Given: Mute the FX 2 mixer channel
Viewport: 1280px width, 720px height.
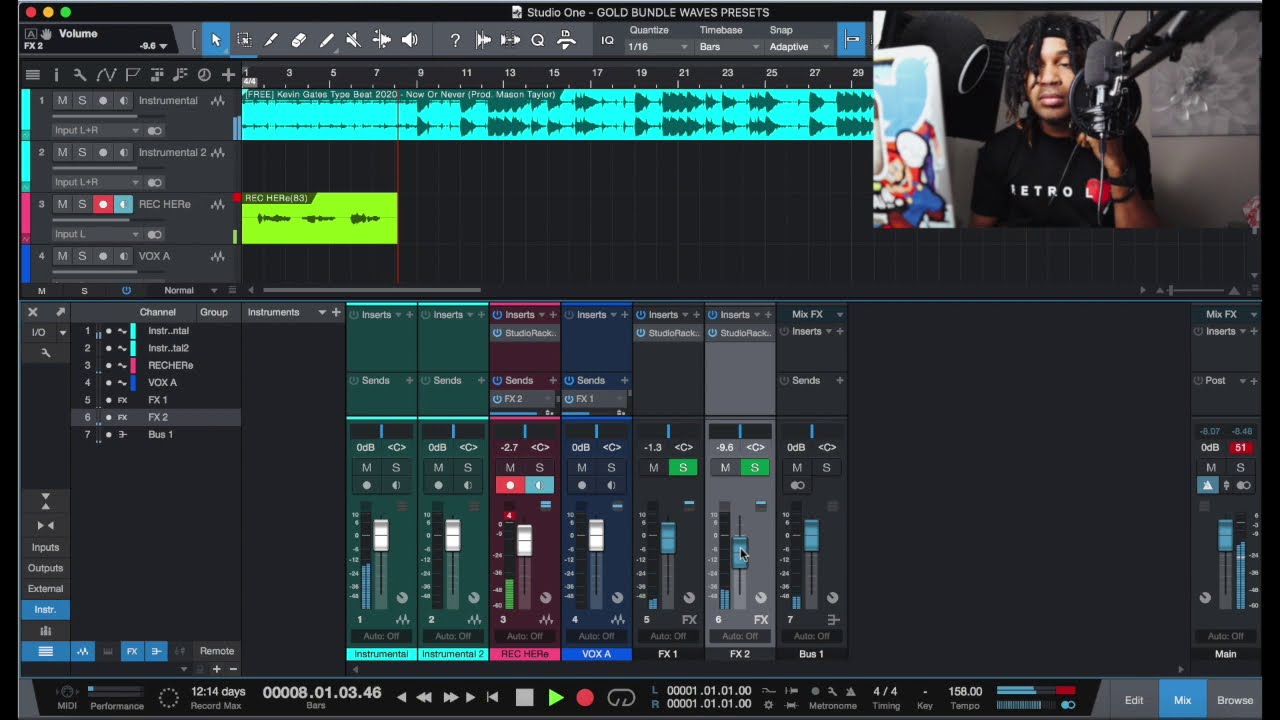Looking at the screenshot, I should click(x=725, y=468).
